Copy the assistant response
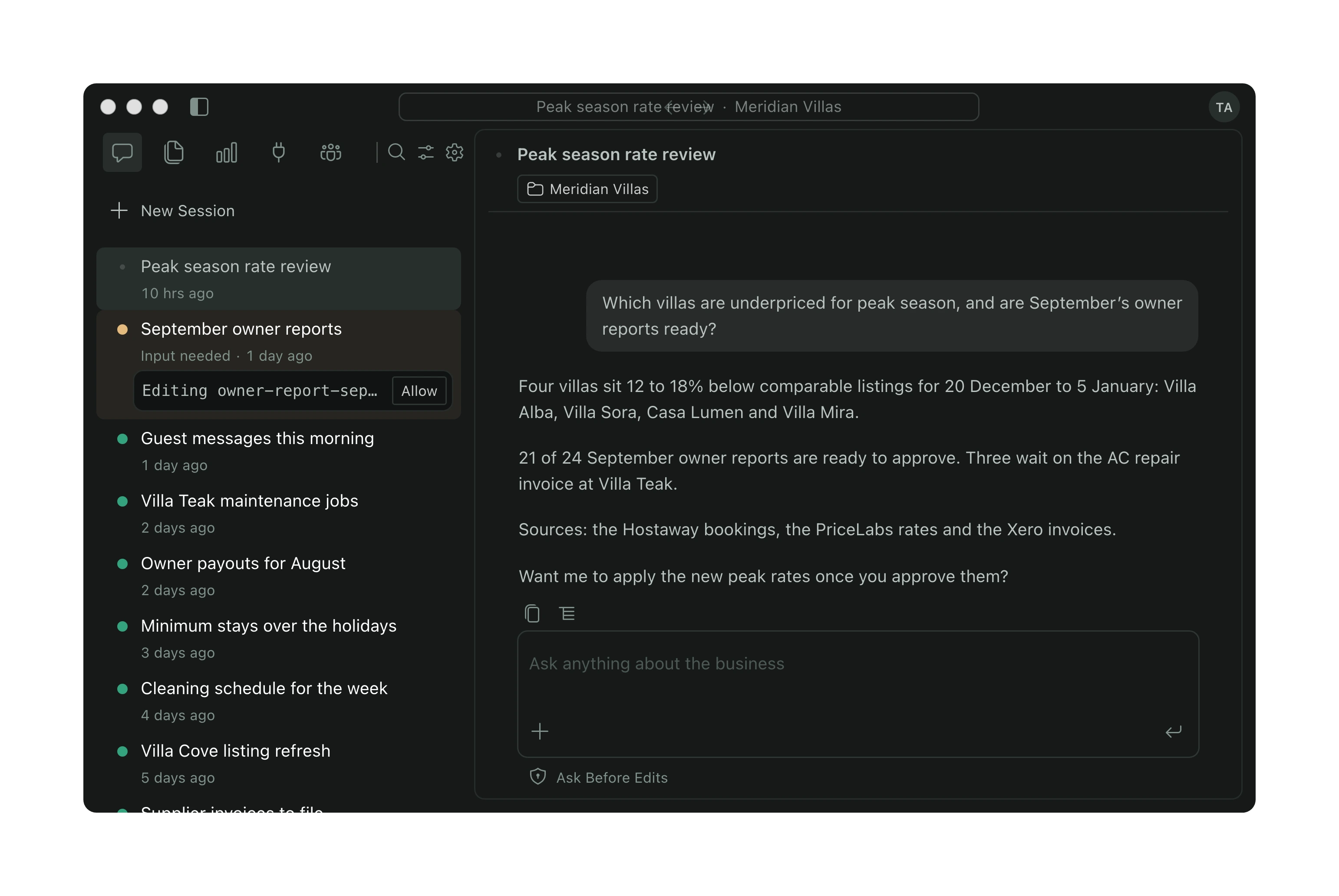Image resolution: width=1339 pixels, height=896 pixels. pos(532,614)
